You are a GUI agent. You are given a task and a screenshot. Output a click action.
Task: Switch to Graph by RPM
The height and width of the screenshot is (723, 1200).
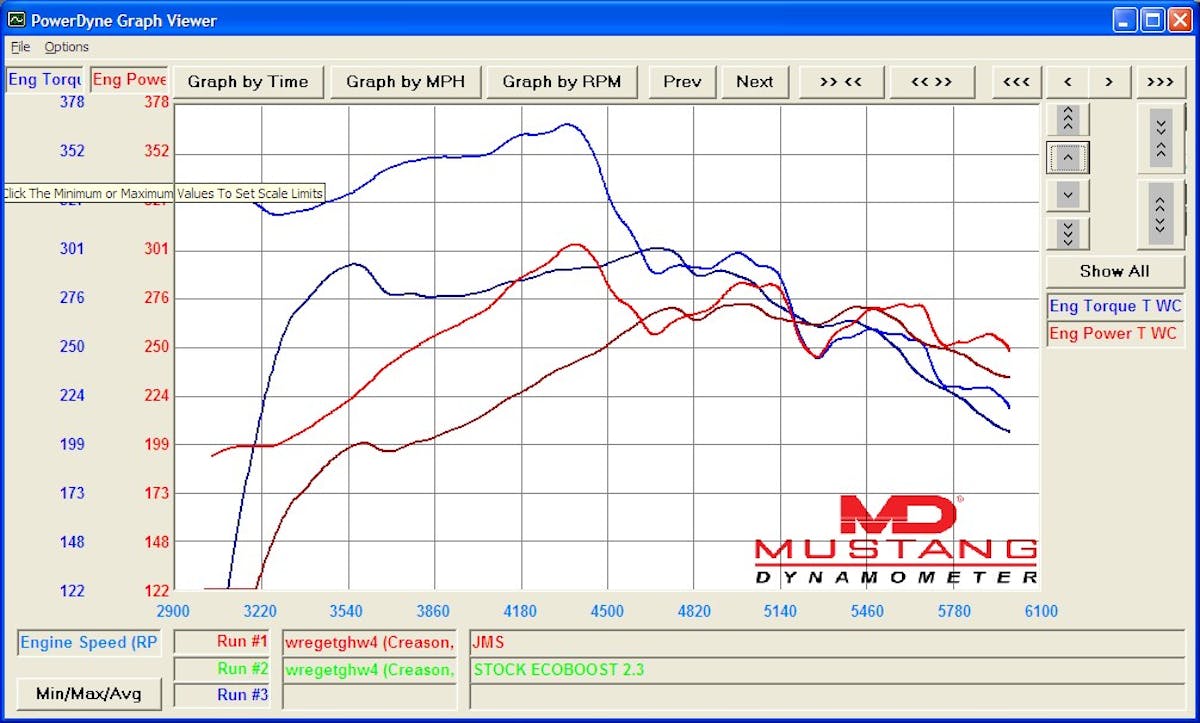[560, 82]
